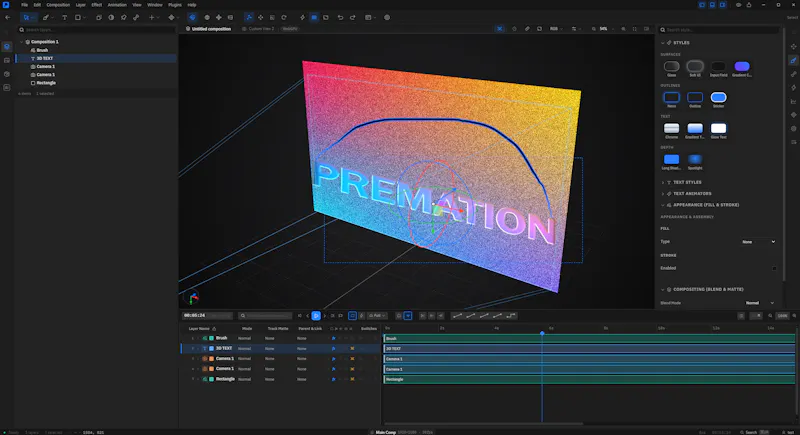Expand the TEXT ANIMATORS section
This screenshot has height=435, width=800.
(x=663, y=194)
